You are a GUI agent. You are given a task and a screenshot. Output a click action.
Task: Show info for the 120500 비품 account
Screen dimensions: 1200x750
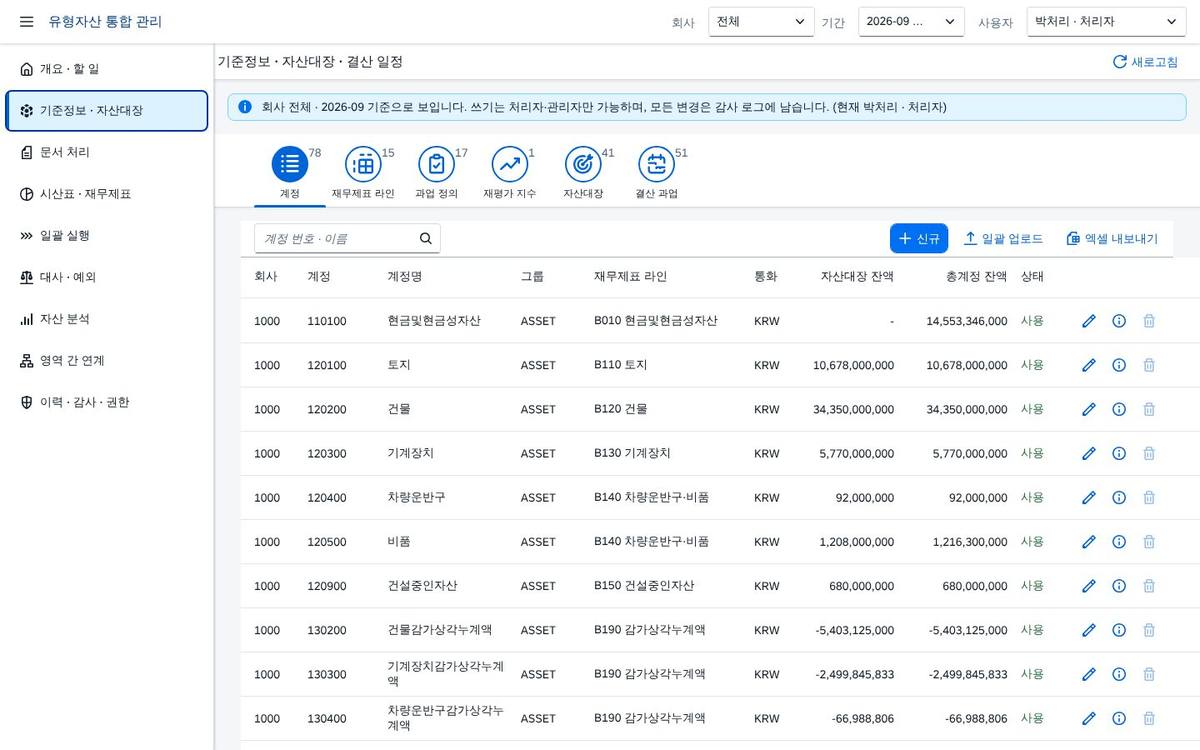click(x=1119, y=541)
